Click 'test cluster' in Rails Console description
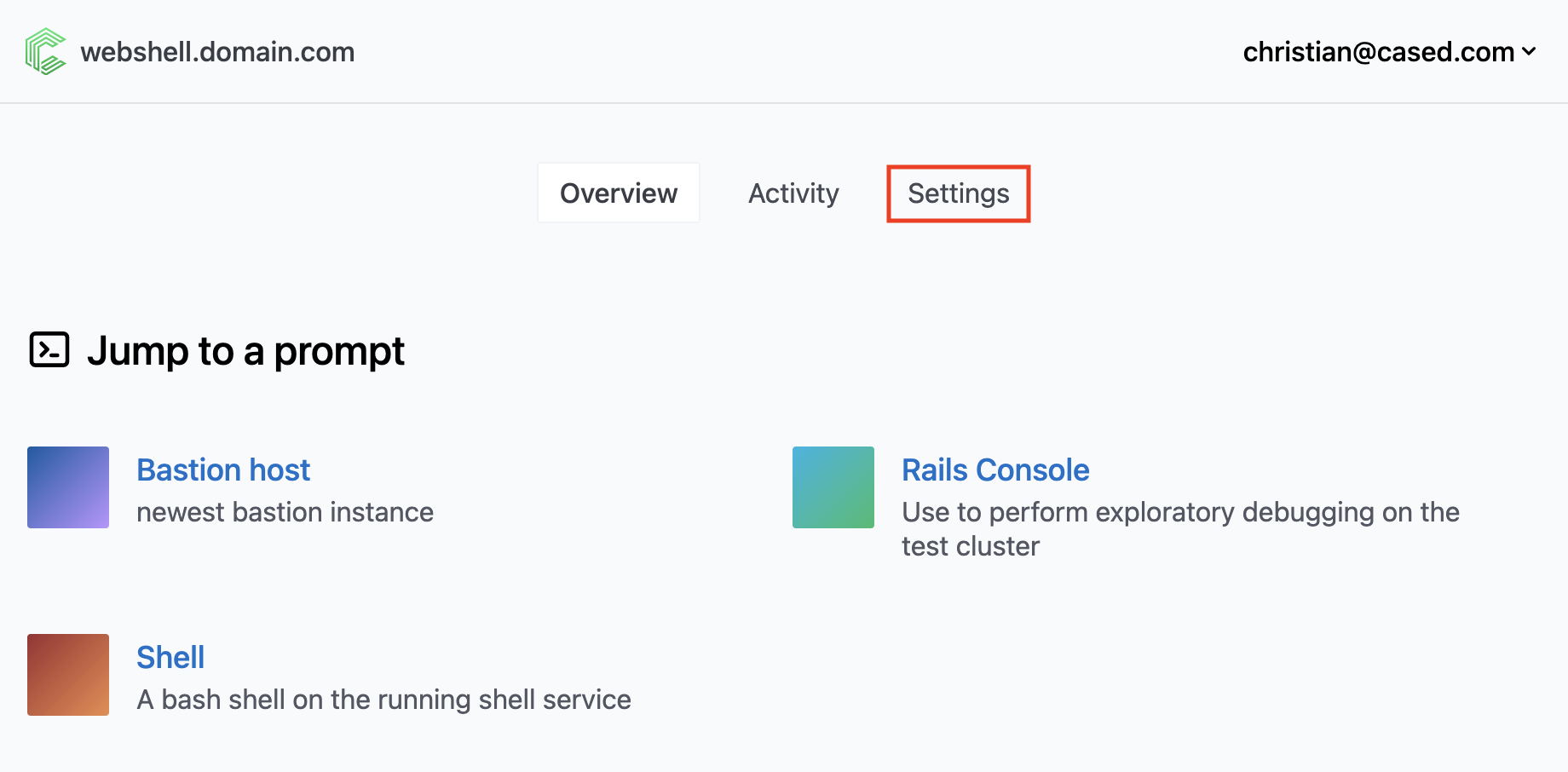 [971, 546]
